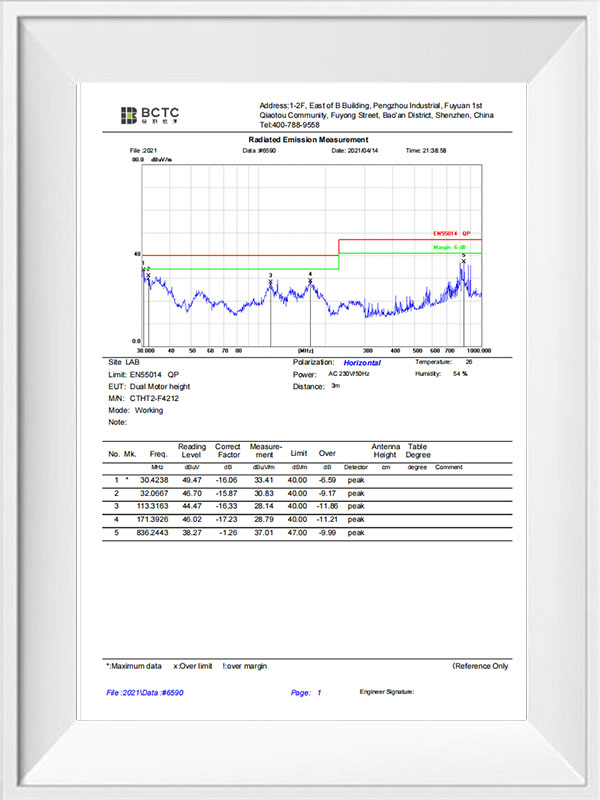Click the 'Table Degree' column header
Viewport: 600px width, 800px height.
click(418, 451)
